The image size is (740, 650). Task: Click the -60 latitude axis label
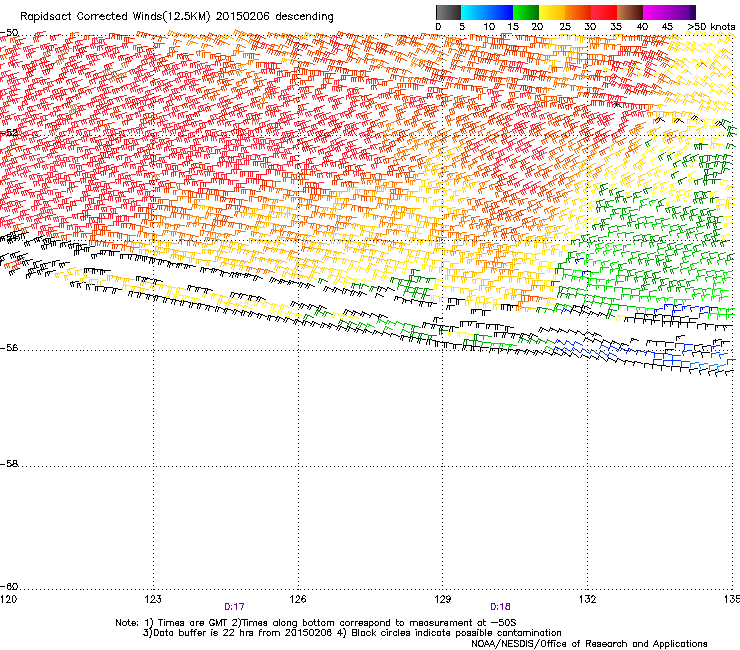click(x=9, y=586)
